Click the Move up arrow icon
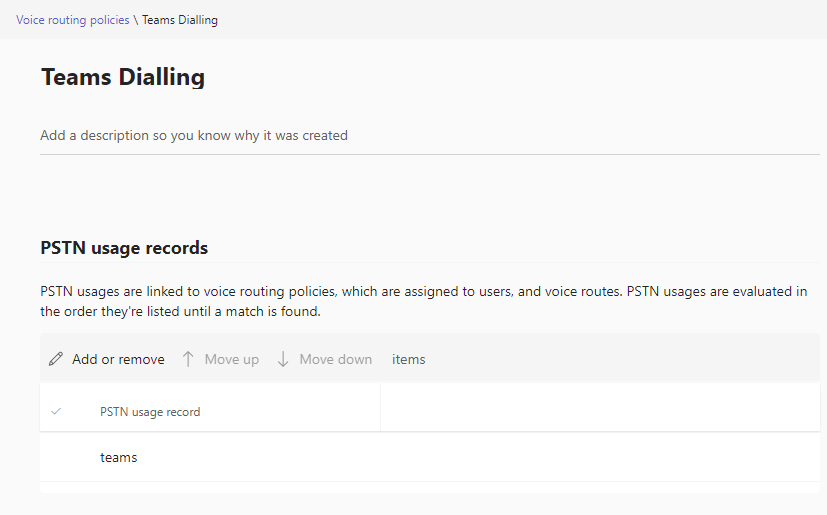Viewport: 827px width, 515px height. (188, 359)
